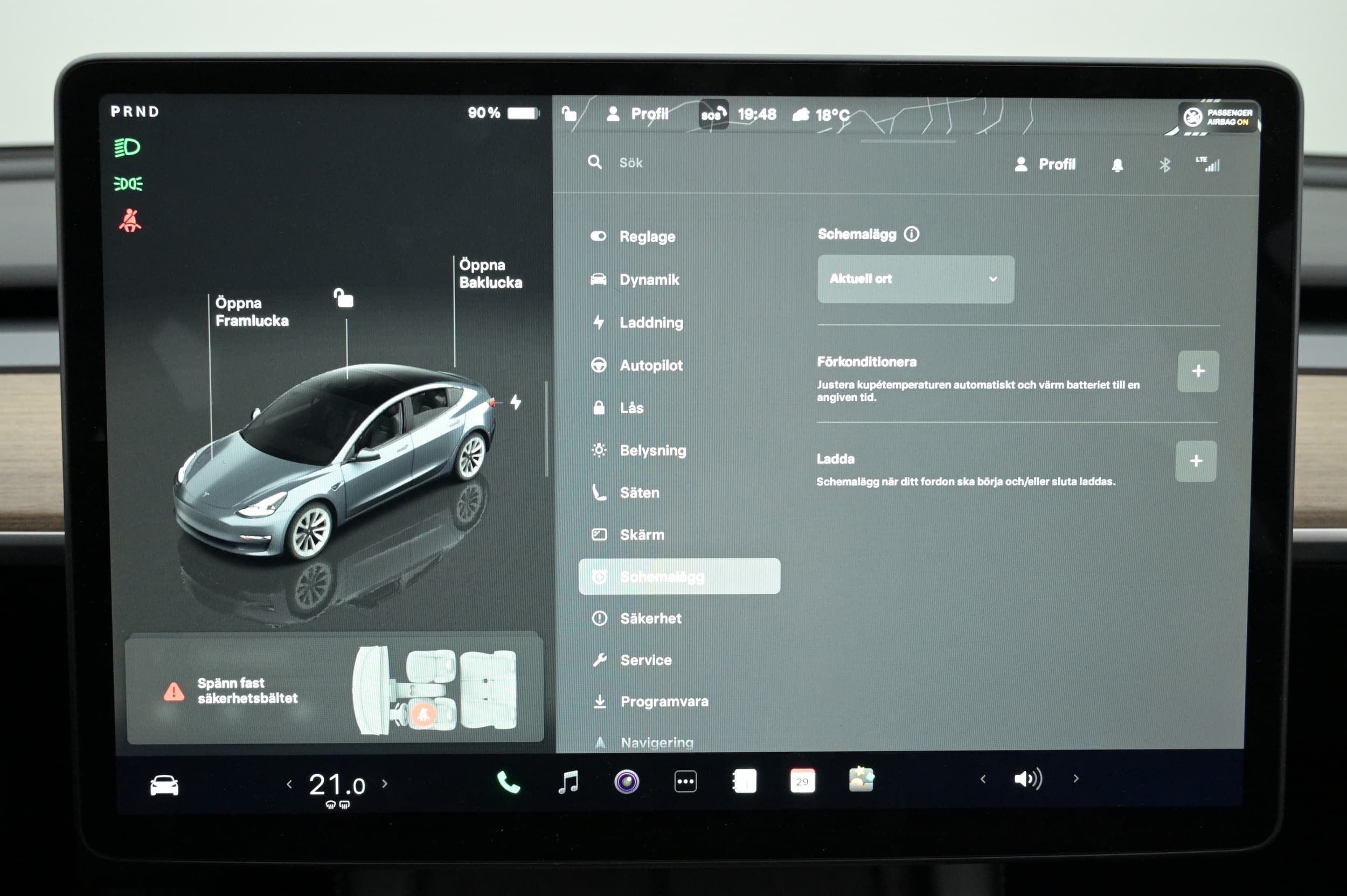This screenshot has height=896, width=1347.
Task: Open the notifications bell icon
Action: coord(1117,165)
